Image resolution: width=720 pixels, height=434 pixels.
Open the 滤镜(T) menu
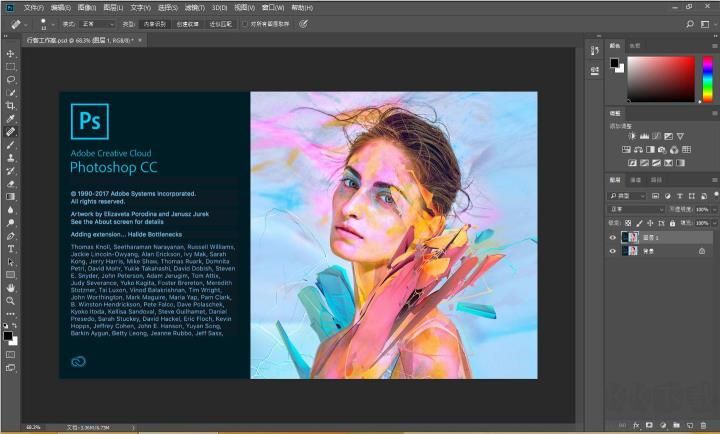pyautogui.click(x=193, y=7)
